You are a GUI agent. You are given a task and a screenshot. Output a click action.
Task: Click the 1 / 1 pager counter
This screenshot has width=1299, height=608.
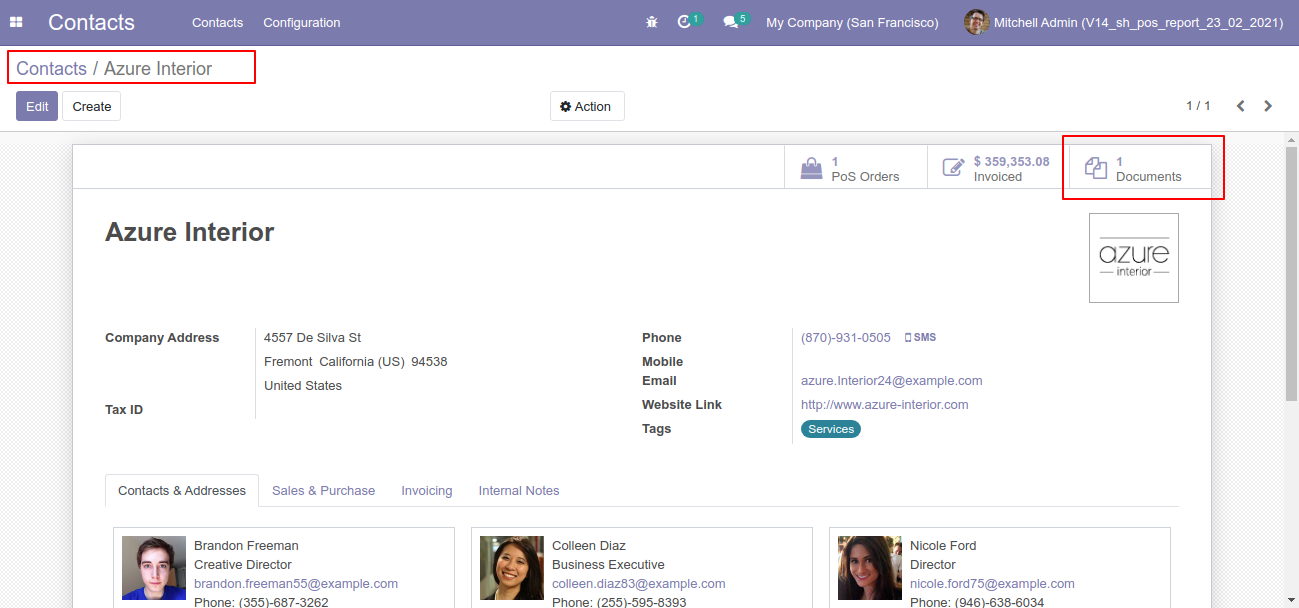point(1198,106)
